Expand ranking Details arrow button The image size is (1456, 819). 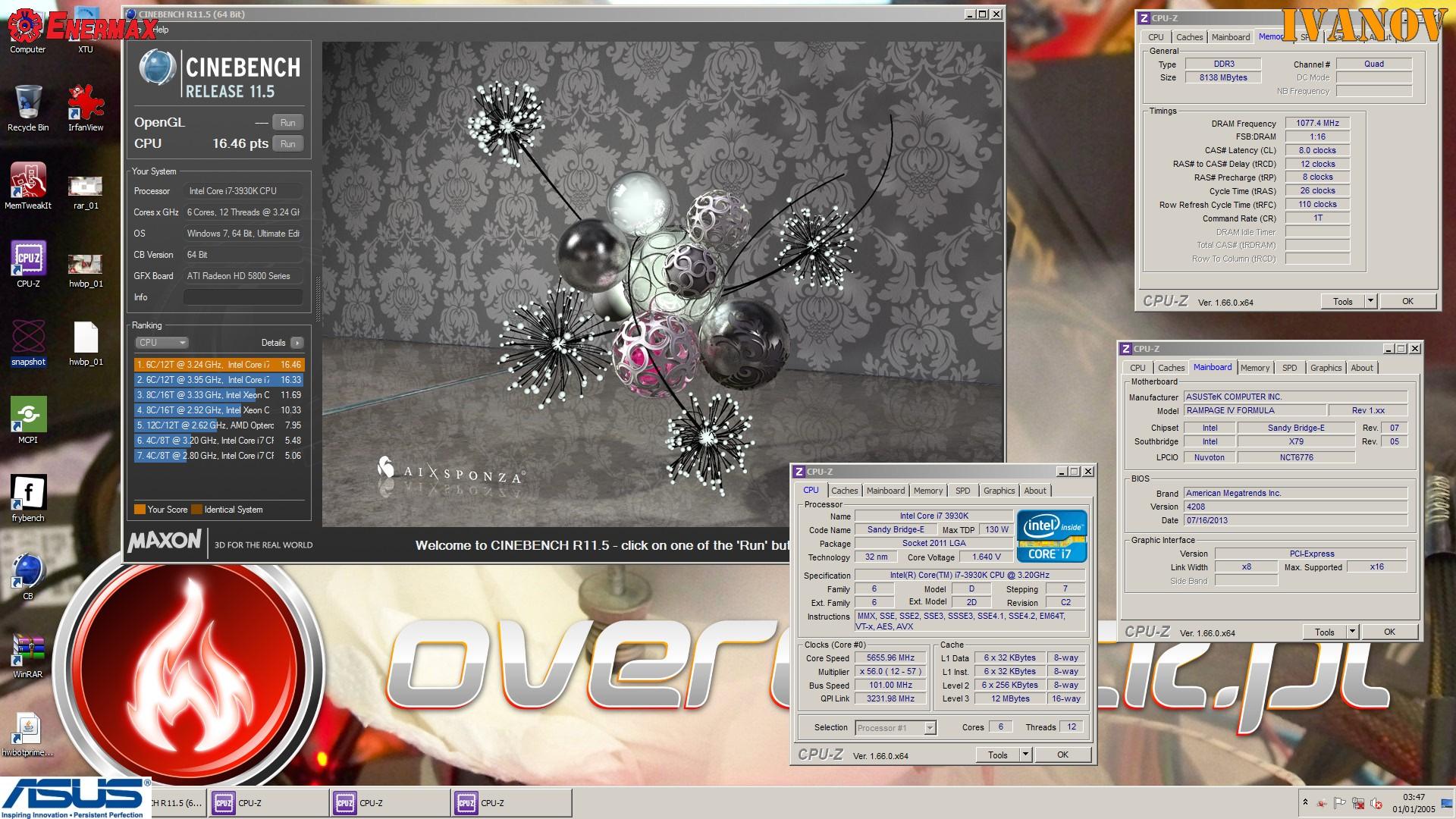[x=297, y=343]
